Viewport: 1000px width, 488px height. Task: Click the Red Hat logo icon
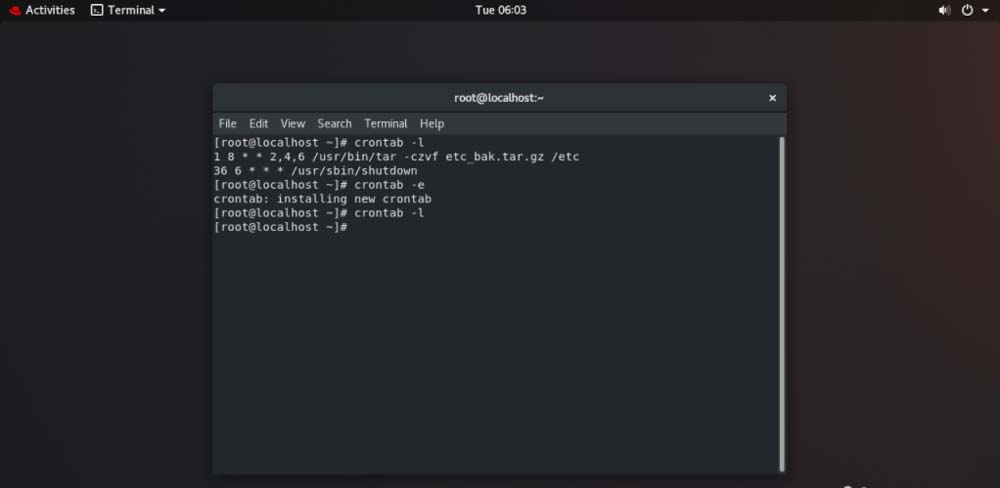point(15,10)
